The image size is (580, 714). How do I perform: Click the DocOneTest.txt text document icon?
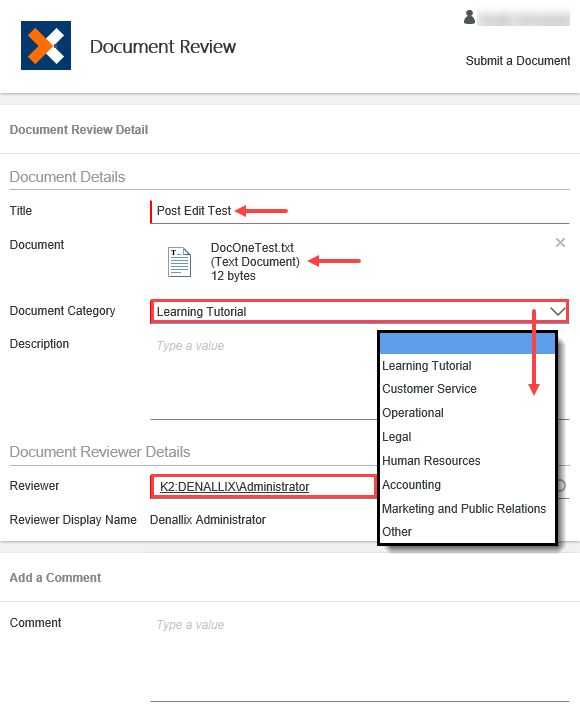(x=179, y=262)
